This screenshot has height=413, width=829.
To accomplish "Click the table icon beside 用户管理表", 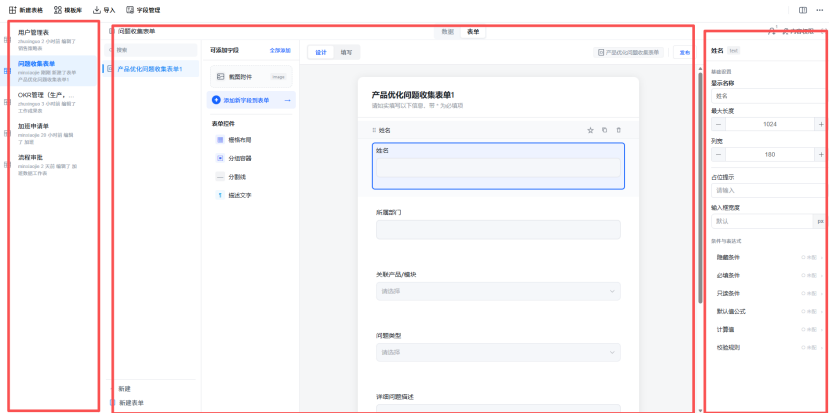I will pyautogui.click(x=7, y=40).
